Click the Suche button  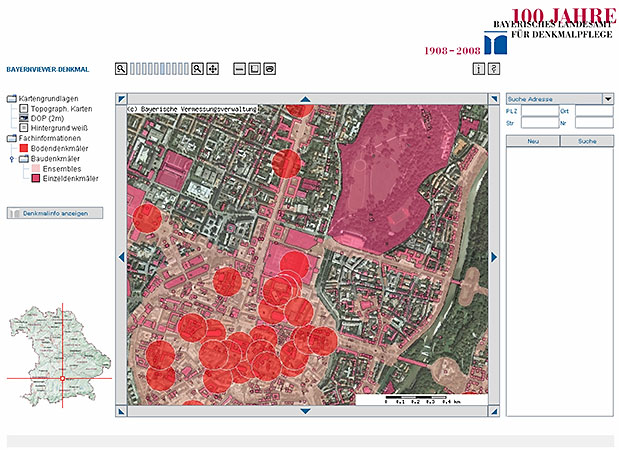coord(587,142)
